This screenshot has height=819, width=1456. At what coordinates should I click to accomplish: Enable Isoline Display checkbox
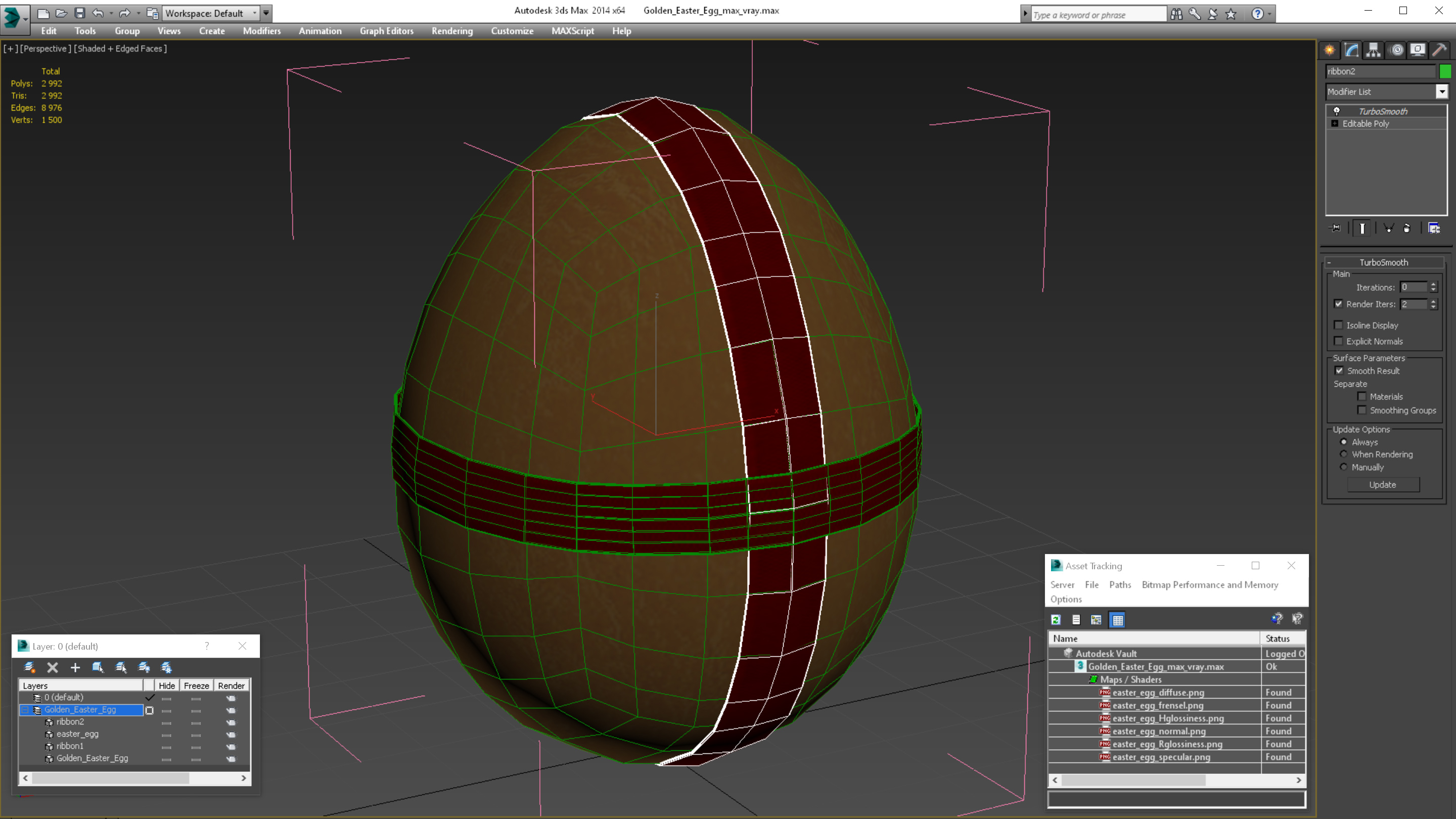tap(1338, 325)
